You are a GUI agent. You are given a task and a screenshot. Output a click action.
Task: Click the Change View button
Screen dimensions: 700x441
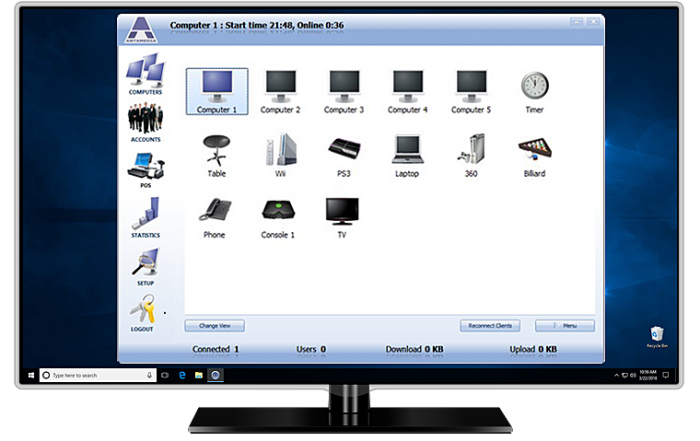(215, 326)
